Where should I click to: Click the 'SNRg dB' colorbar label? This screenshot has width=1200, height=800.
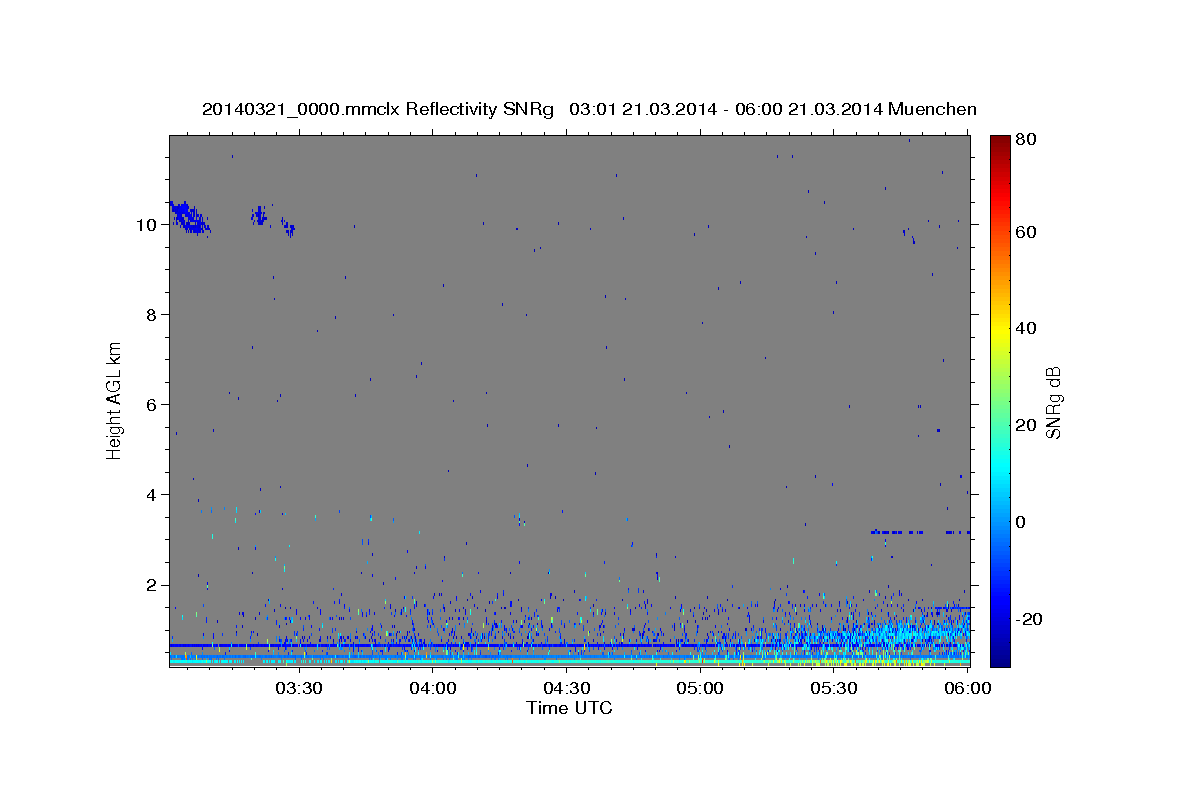tap(1052, 402)
